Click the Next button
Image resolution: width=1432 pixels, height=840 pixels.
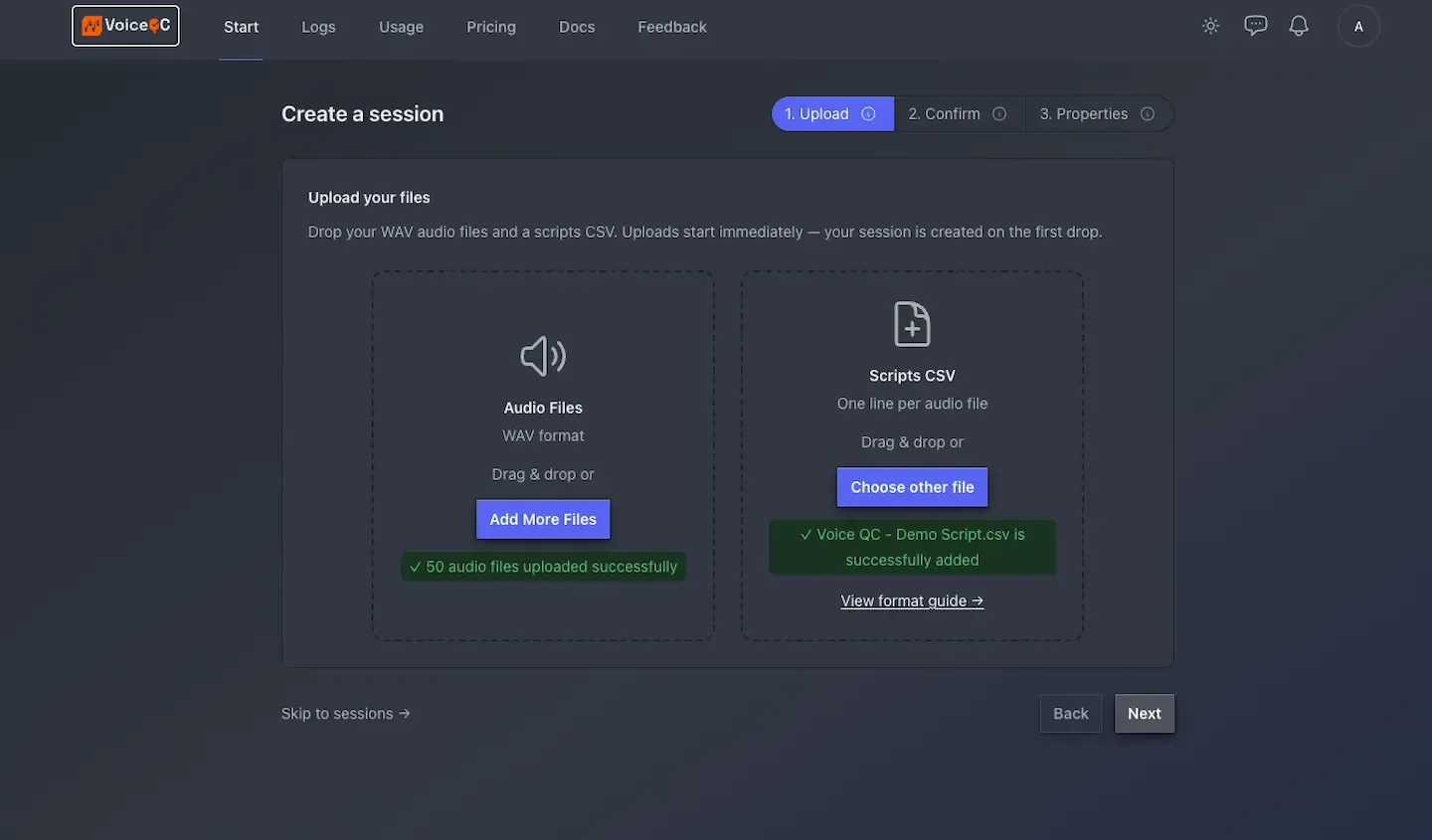1145,714
